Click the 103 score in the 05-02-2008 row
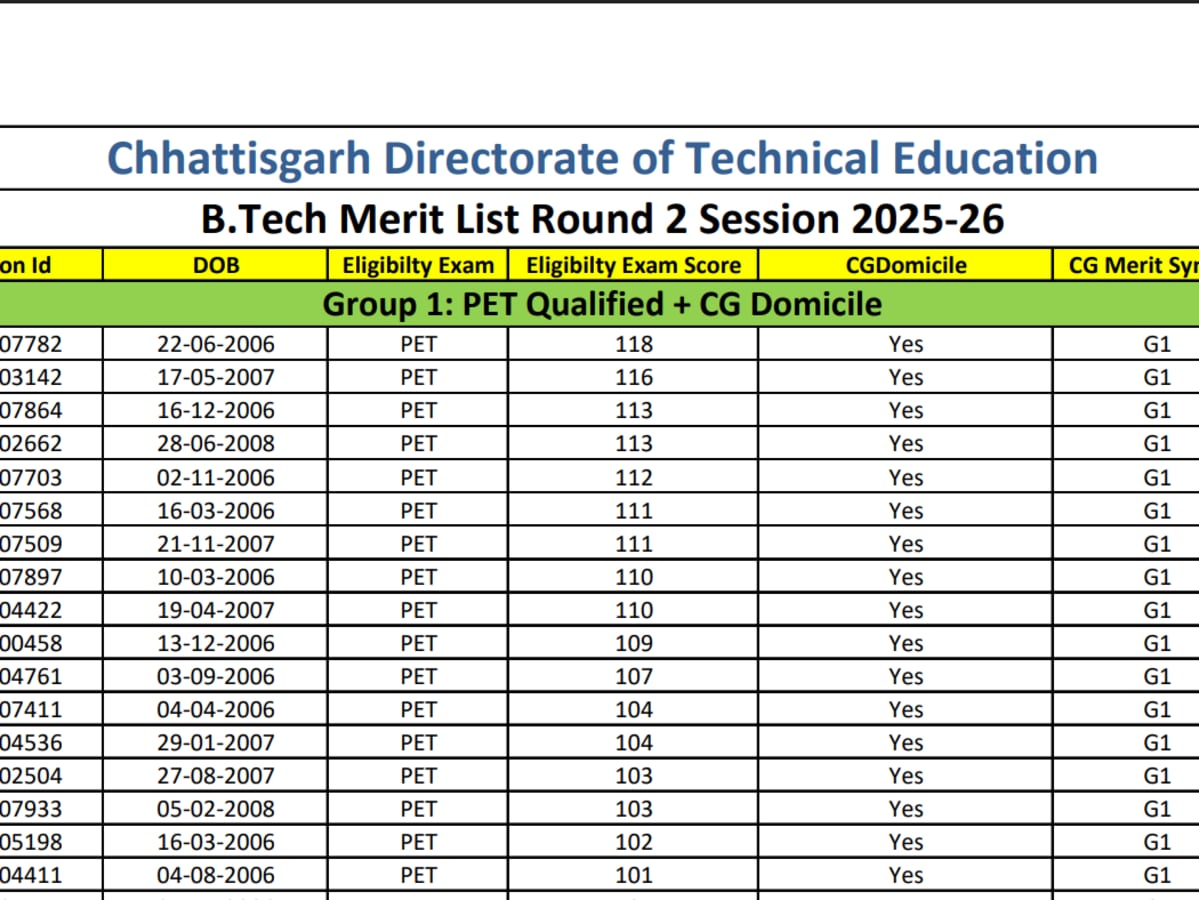The width and height of the screenshot is (1199, 900). [x=634, y=809]
